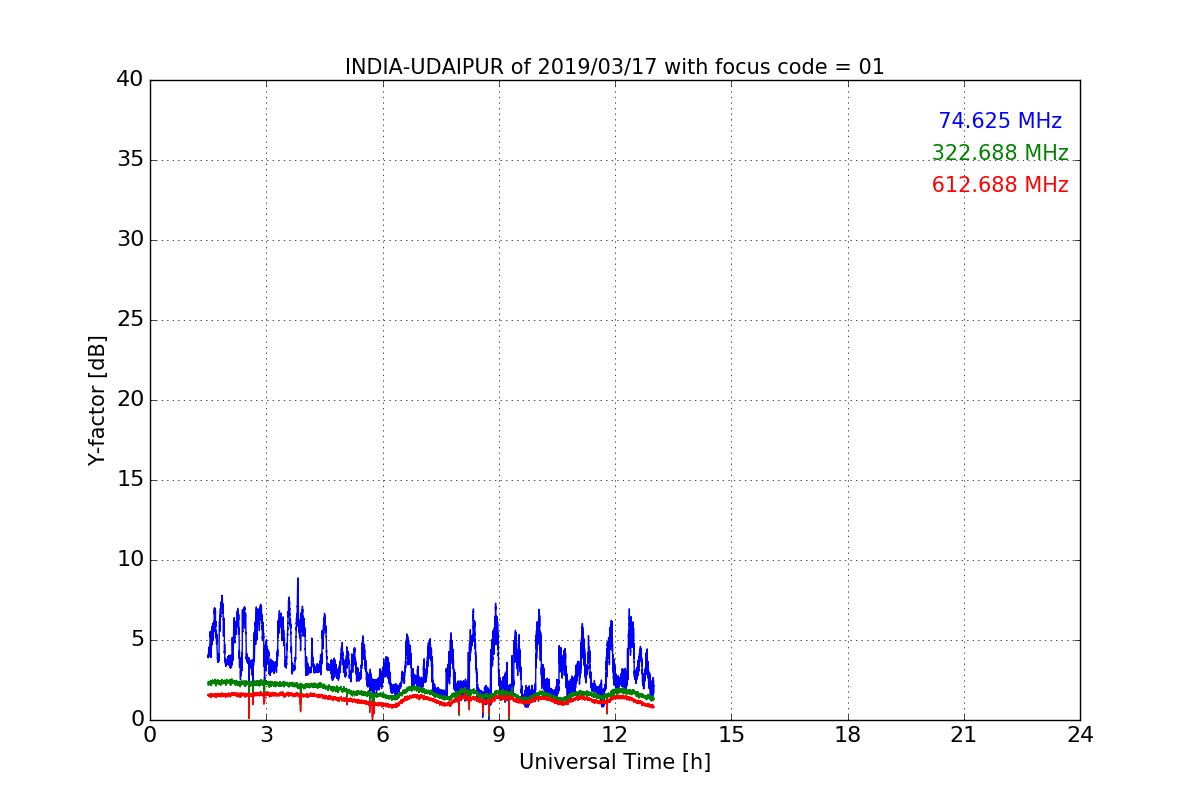This screenshot has width=1200, height=800.
Task: Click x-axis tick label 21
Action: click(x=964, y=735)
